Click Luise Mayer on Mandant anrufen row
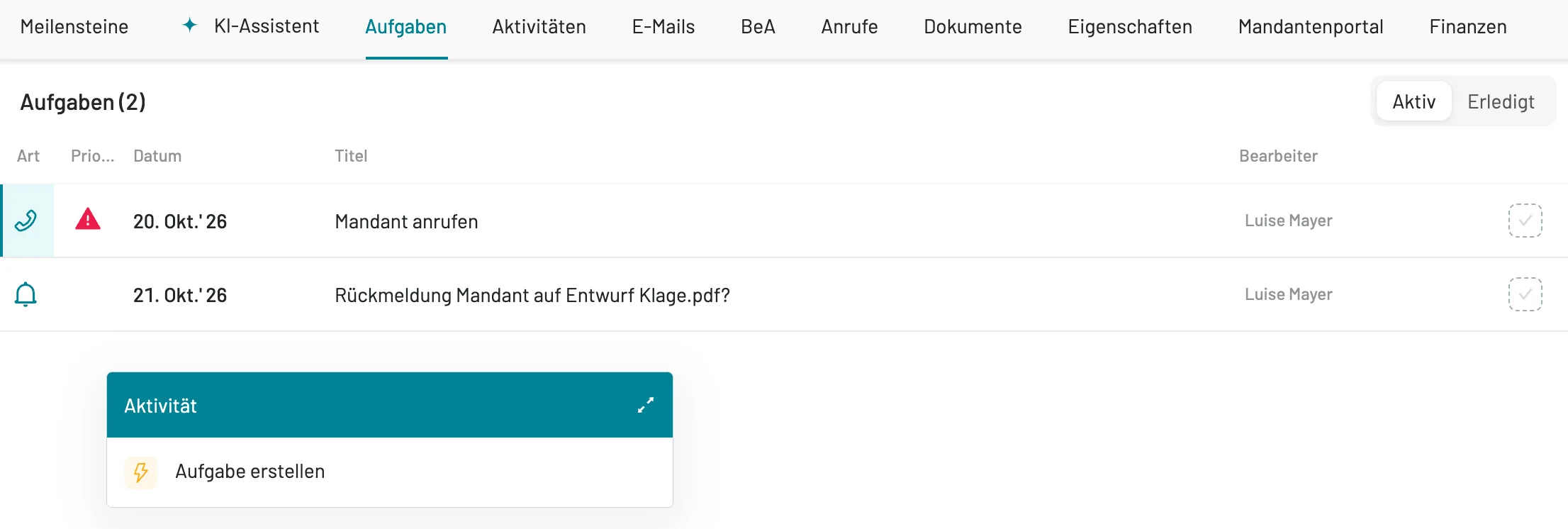The height and width of the screenshot is (529, 1568). (1289, 221)
